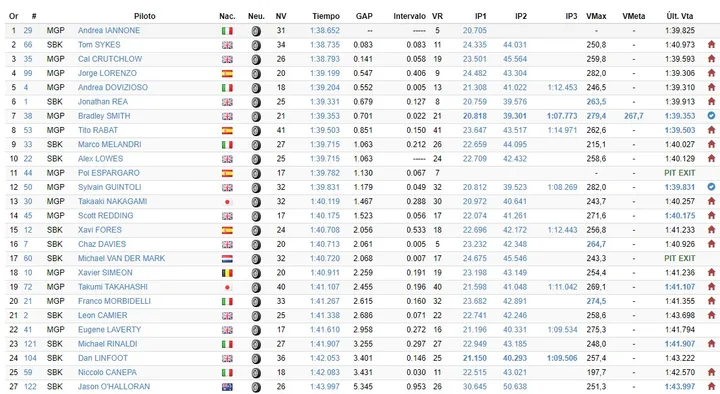Click UK flag in Cal CRUTCHLOW row

227,60
